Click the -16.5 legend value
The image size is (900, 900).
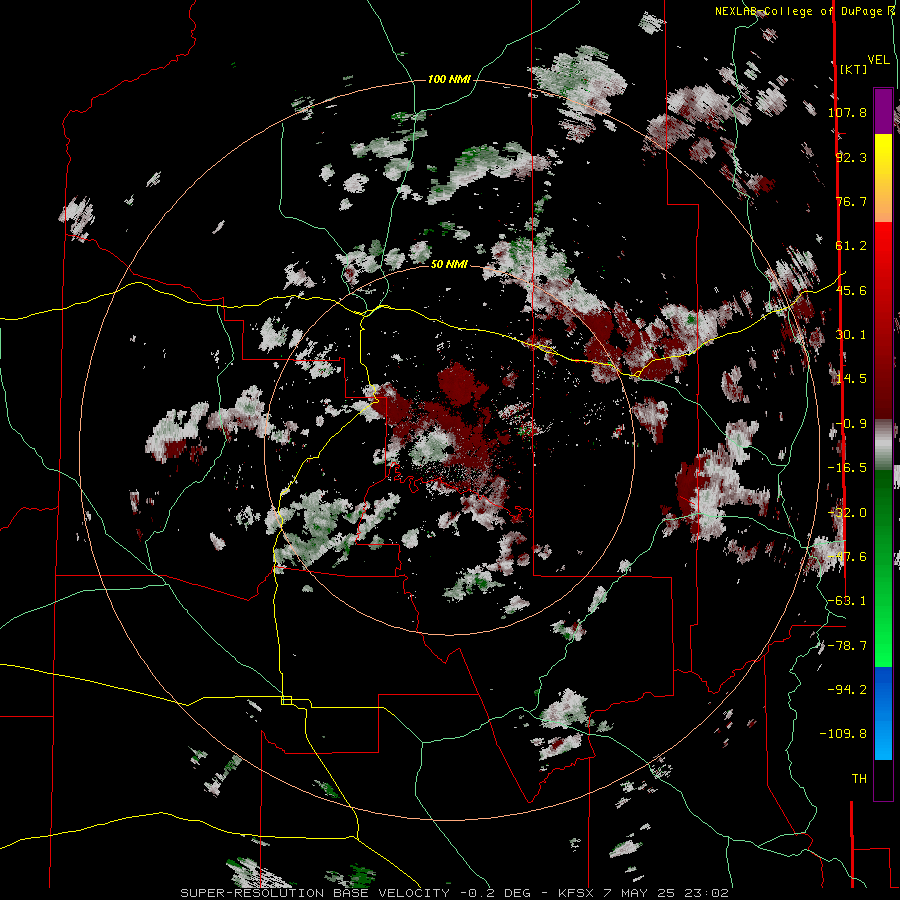click(847, 468)
